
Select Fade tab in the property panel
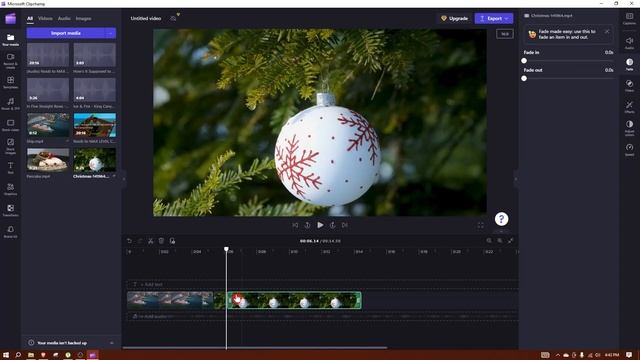tap(629, 64)
